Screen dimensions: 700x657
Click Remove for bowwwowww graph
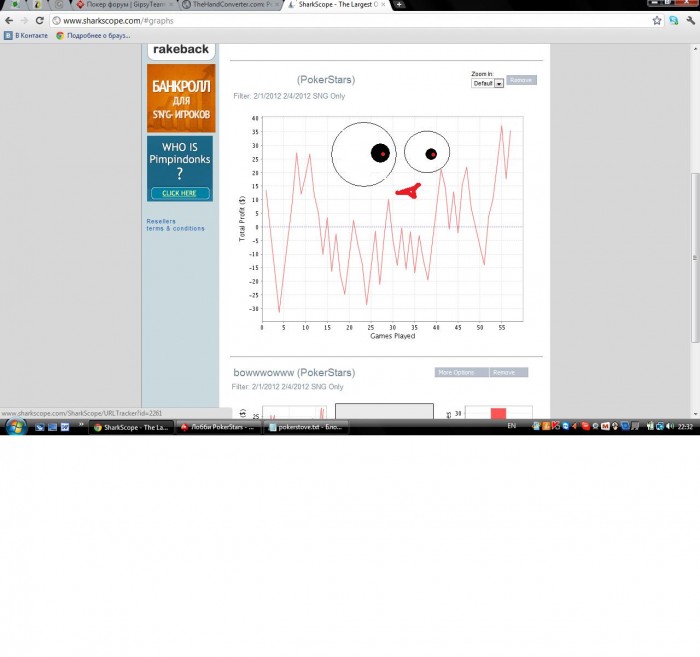point(509,372)
